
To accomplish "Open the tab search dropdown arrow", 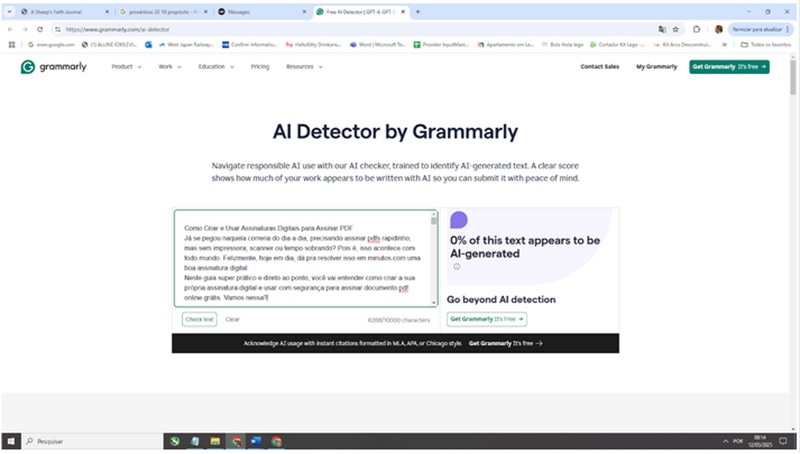I will click(x=9, y=12).
